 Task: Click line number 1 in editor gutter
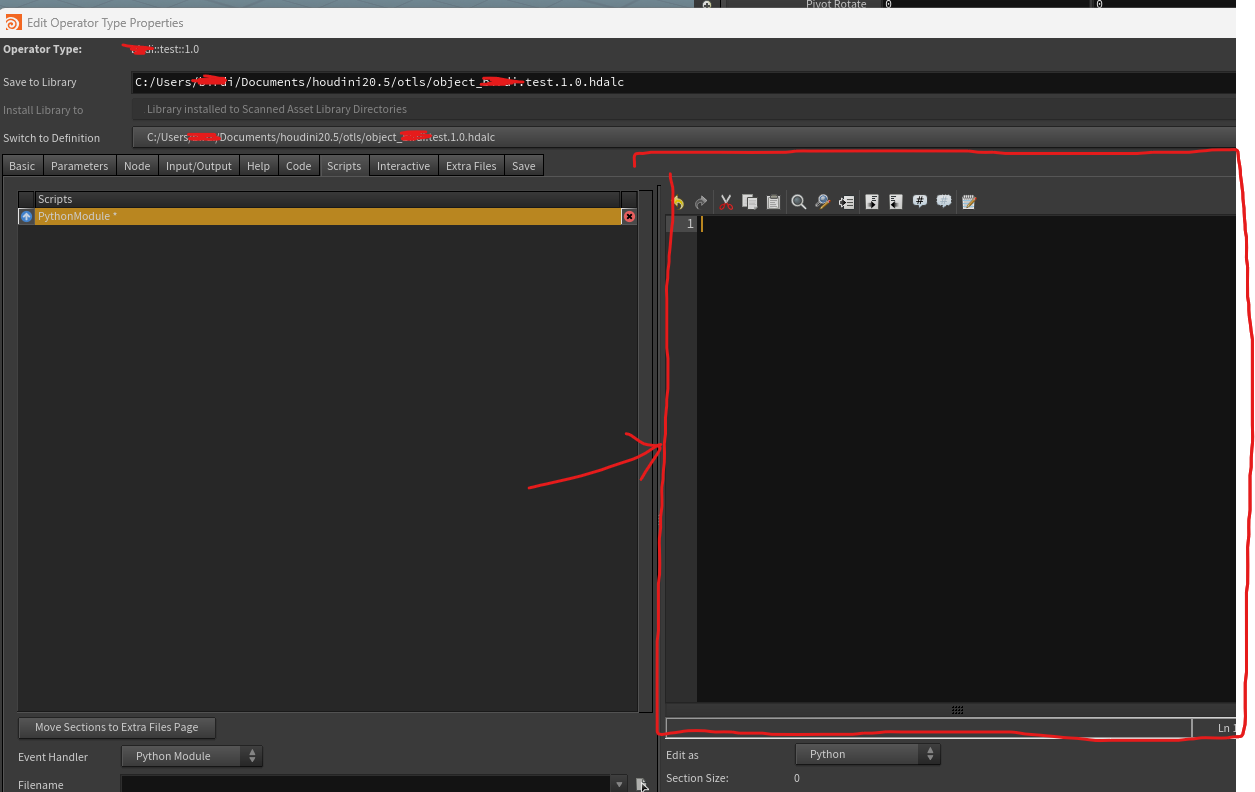690,224
